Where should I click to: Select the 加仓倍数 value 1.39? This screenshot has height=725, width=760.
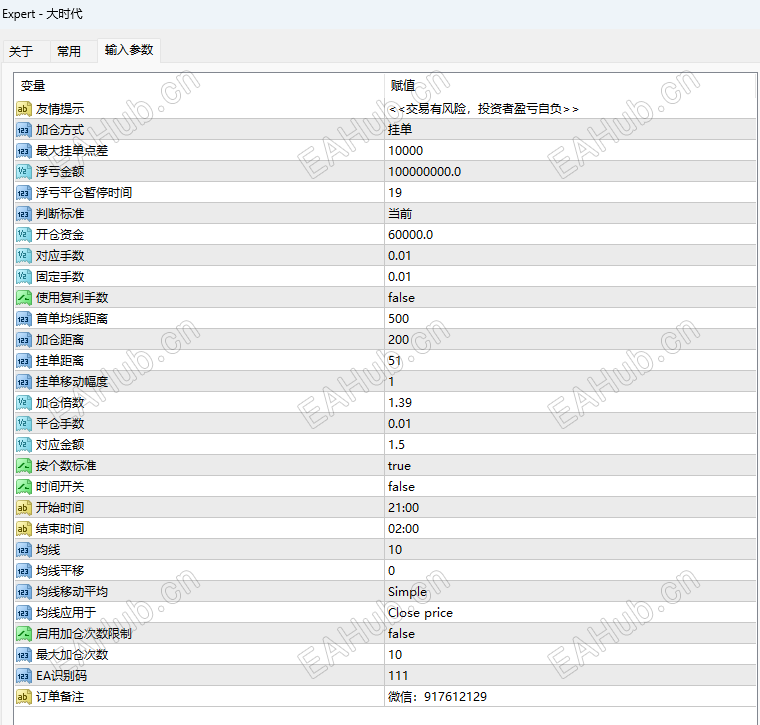(400, 403)
